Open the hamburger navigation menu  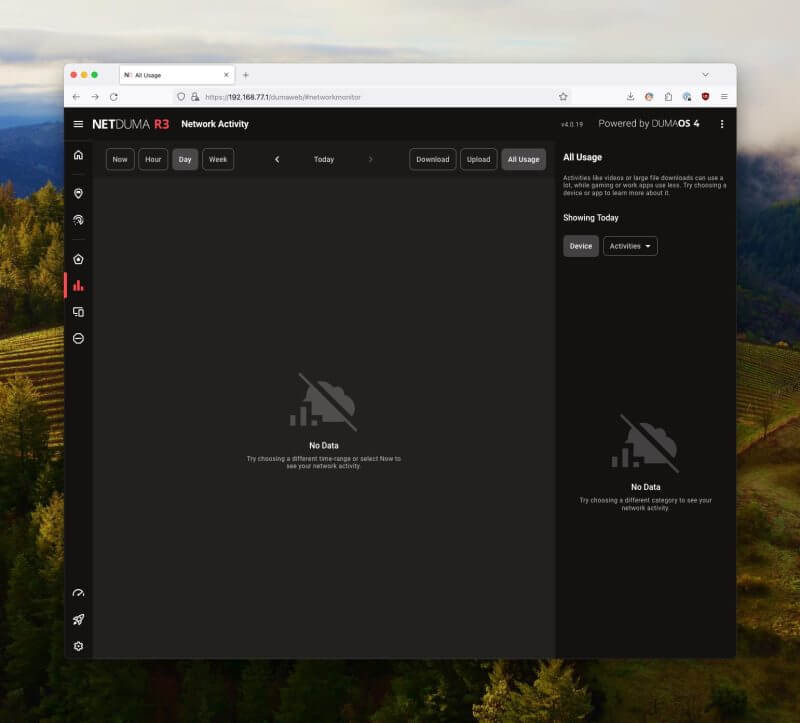78,124
